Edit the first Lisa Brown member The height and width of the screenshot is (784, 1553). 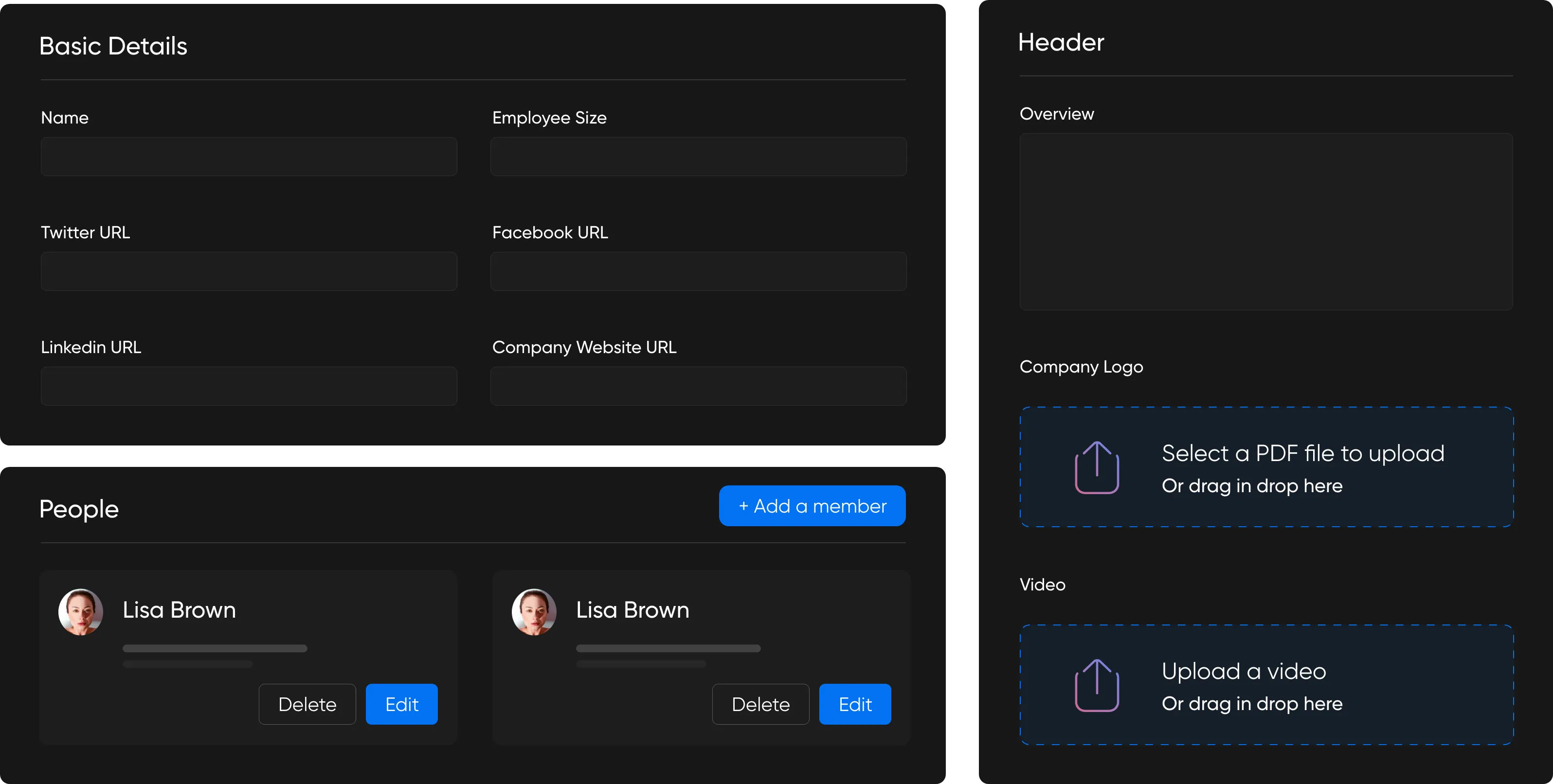tap(401, 704)
